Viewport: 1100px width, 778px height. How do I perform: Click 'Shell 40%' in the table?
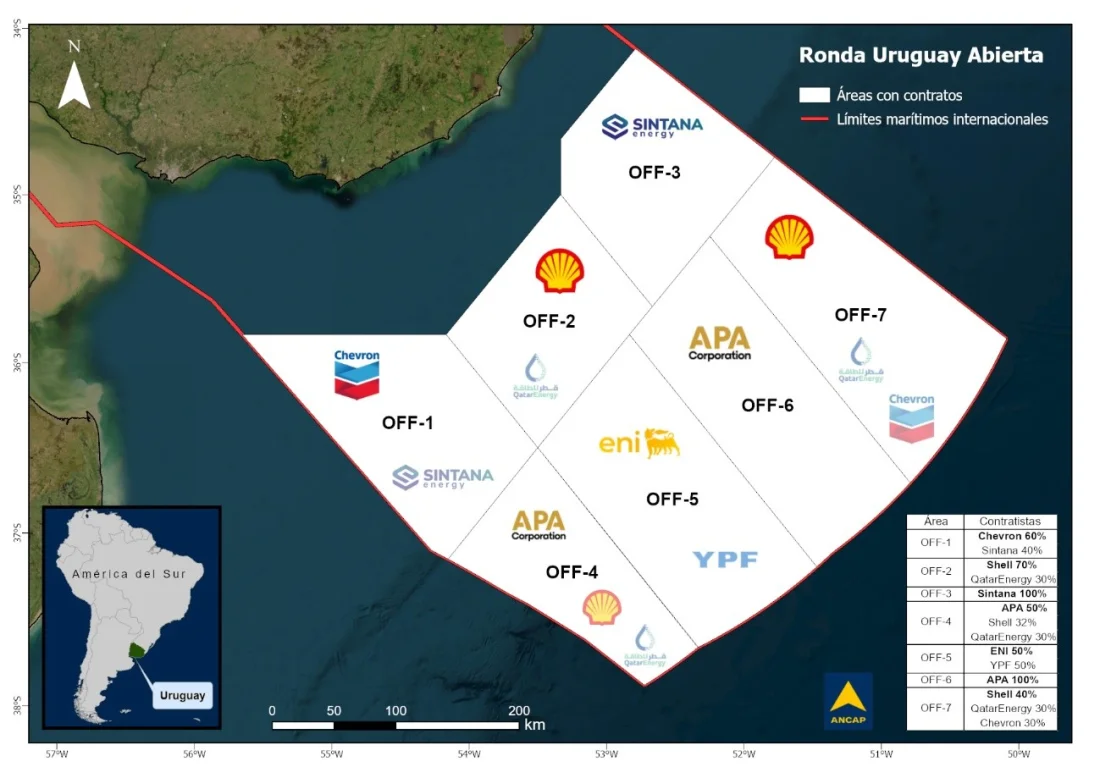click(x=1012, y=694)
